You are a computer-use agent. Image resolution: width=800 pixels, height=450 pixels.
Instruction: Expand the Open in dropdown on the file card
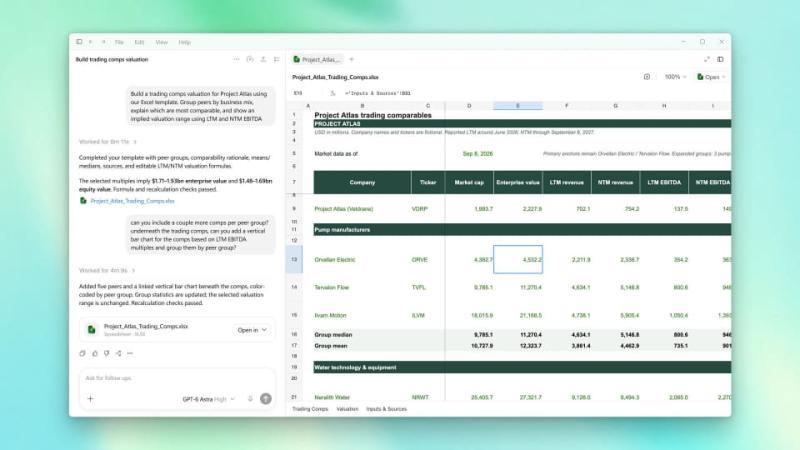point(252,330)
